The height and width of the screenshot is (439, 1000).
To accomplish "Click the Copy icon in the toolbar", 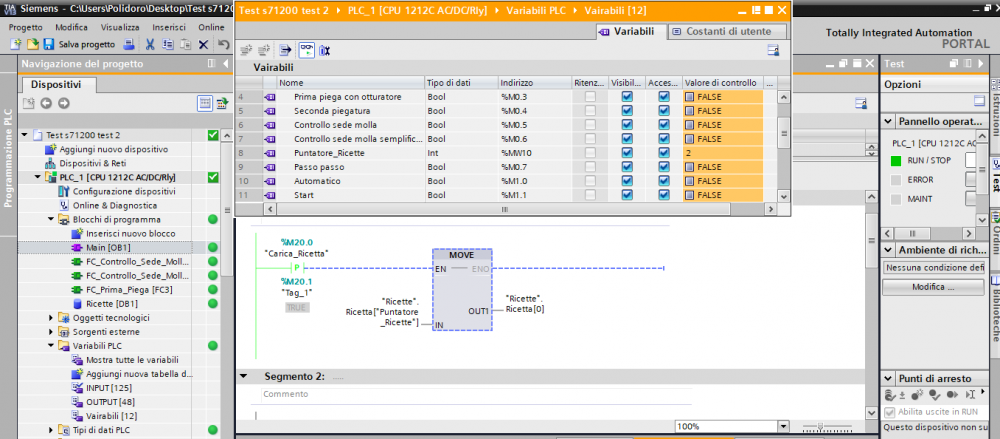I will click(168, 44).
